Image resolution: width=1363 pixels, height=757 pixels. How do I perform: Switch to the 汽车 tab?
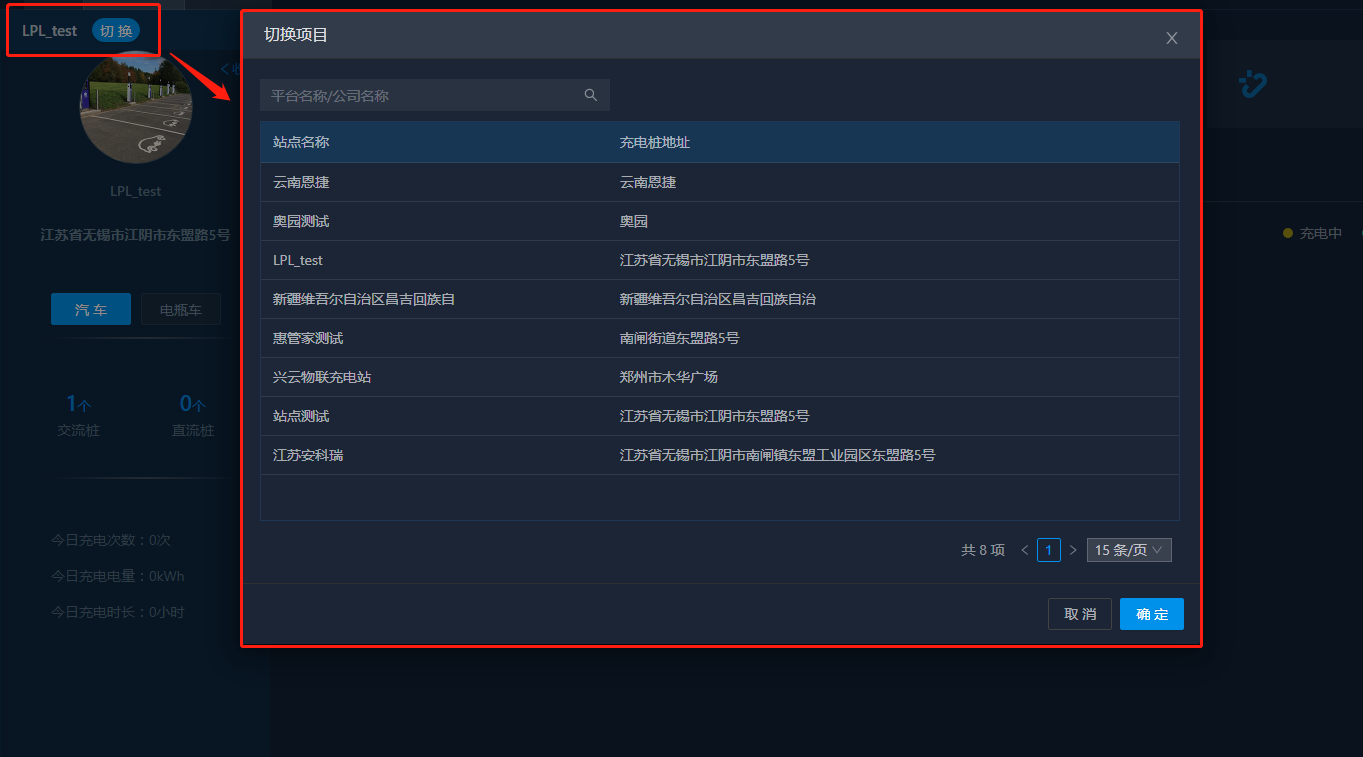91,310
